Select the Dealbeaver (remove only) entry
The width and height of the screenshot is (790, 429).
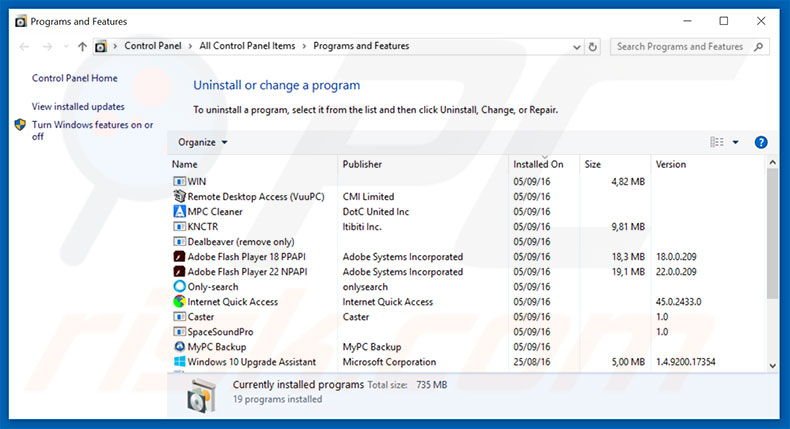tap(241, 242)
